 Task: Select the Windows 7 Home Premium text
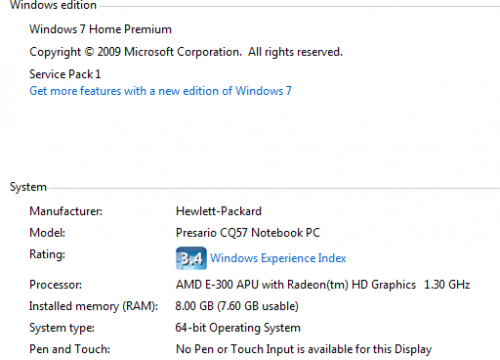tap(100, 29)
